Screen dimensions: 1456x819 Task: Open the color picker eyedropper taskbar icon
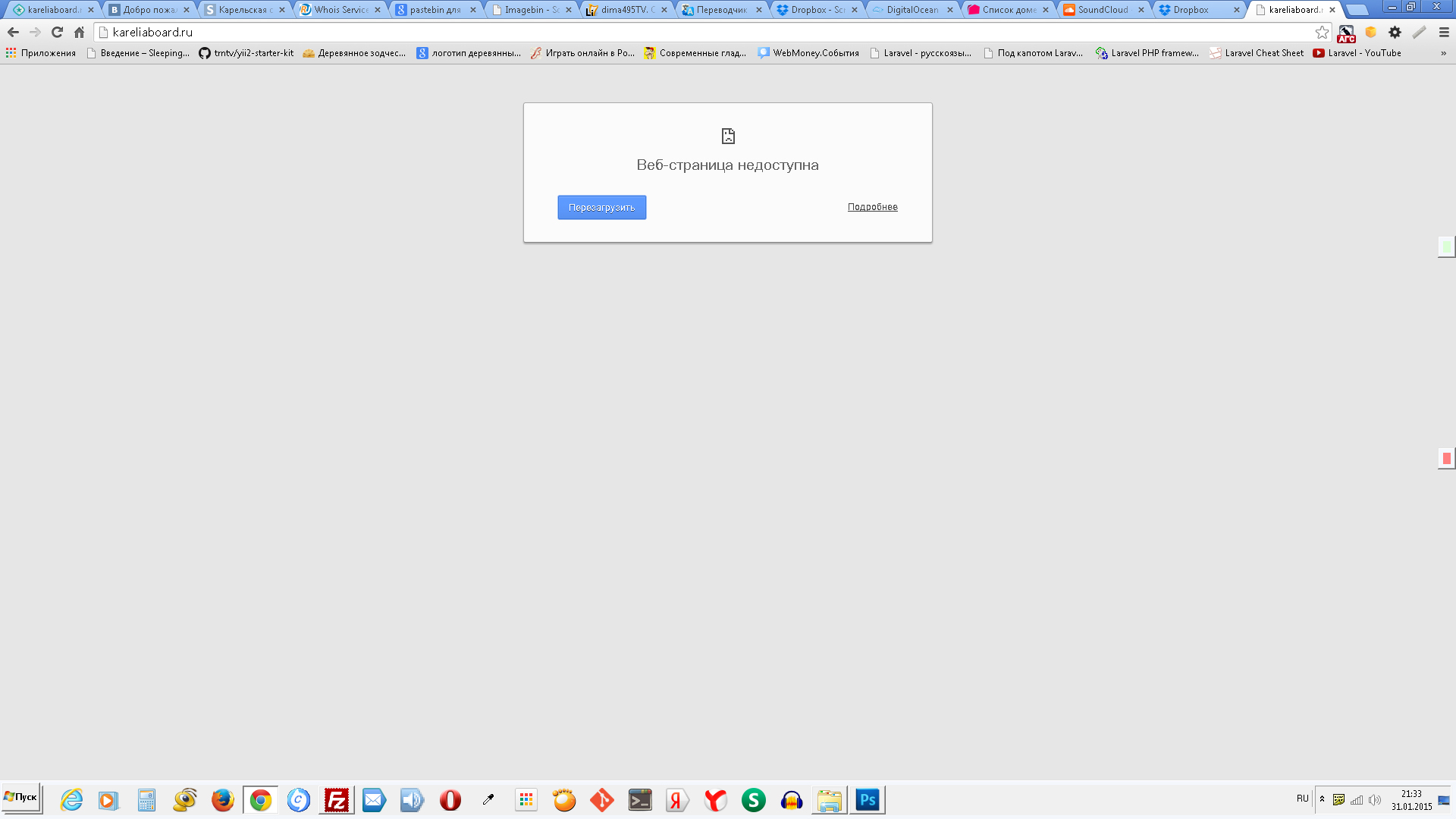[x=488, y=800]
